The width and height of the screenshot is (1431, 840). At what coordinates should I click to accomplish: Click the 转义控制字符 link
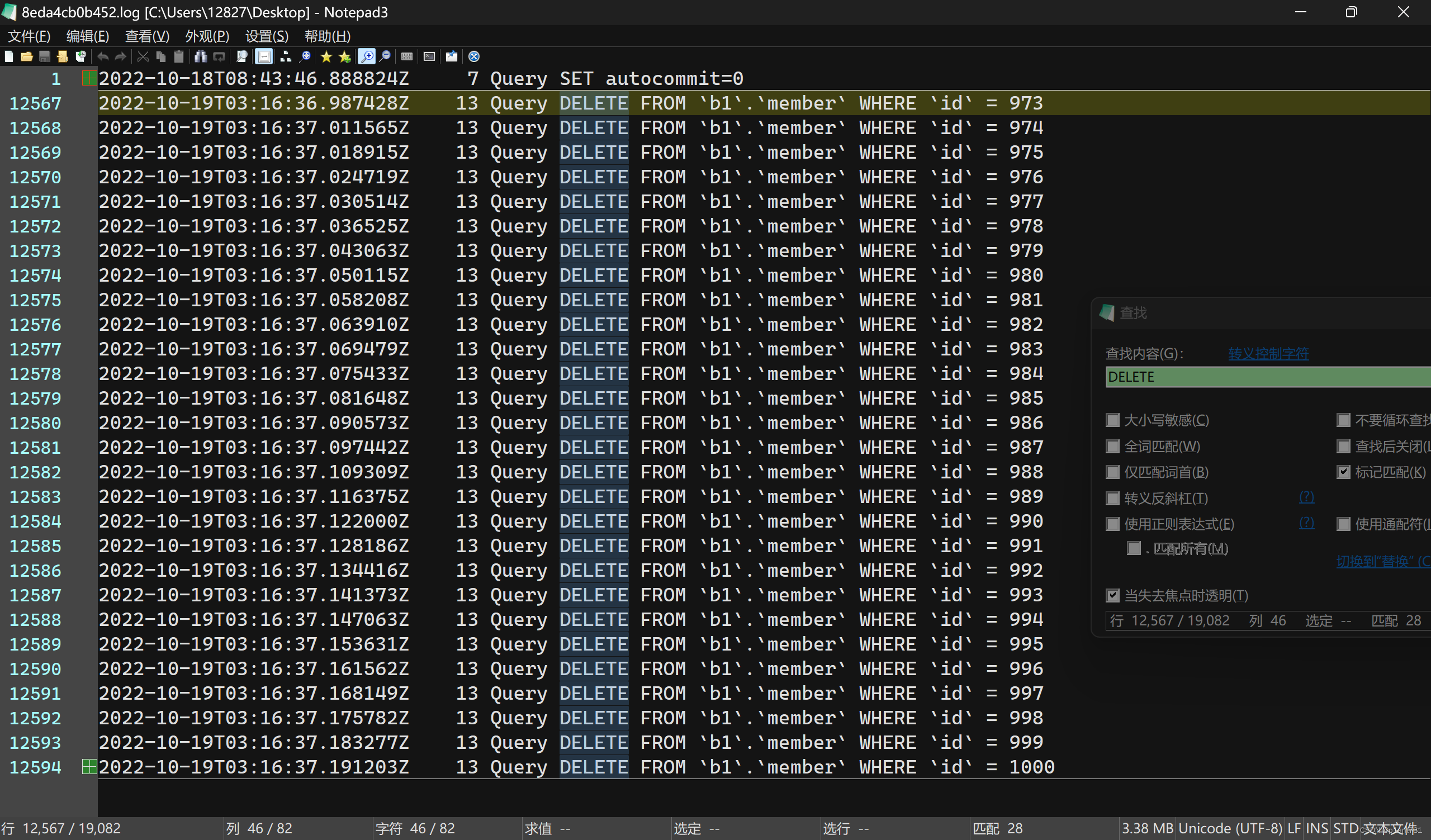click(x=1268, y=354)
